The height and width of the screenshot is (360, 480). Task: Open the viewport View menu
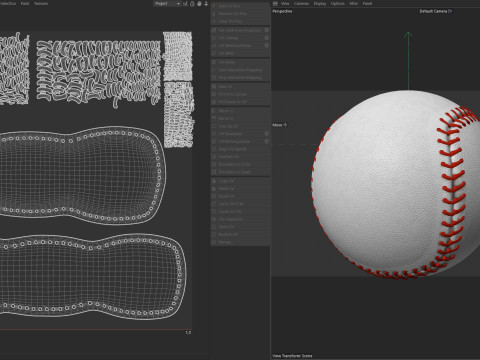285,3
